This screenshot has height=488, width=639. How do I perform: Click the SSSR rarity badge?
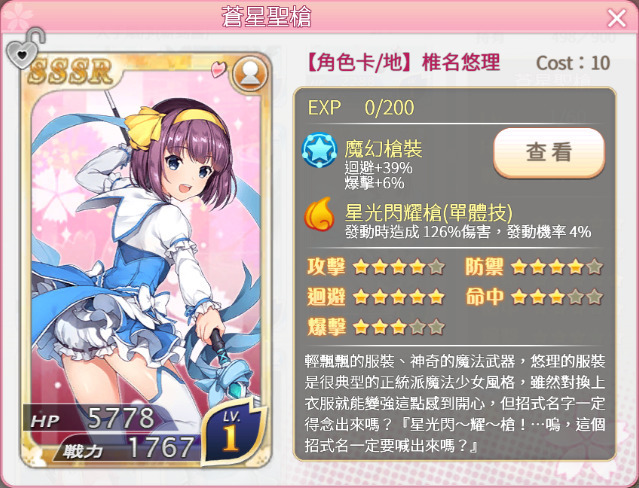point(70,71)
